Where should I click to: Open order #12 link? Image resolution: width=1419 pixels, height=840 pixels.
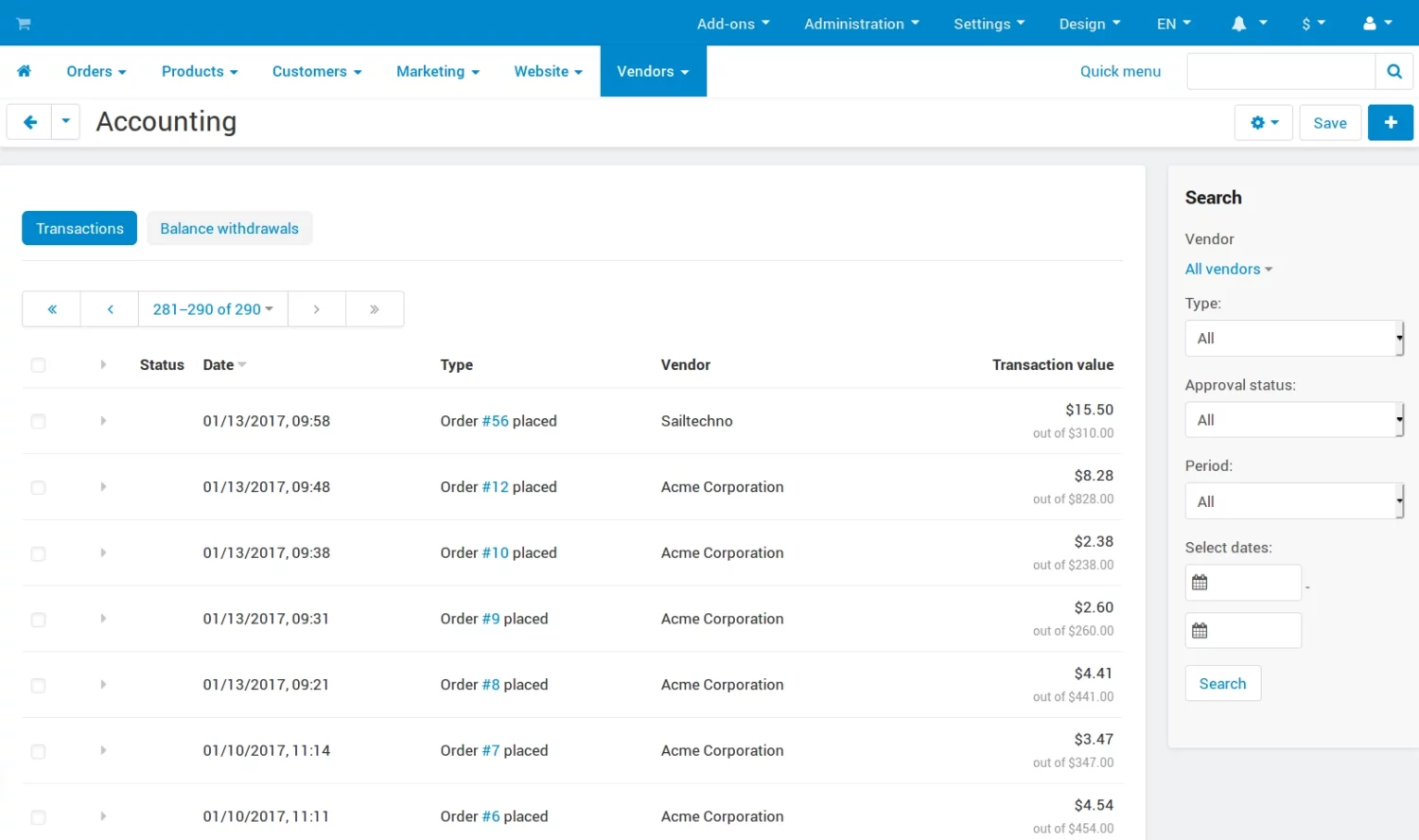coord(495,487)
